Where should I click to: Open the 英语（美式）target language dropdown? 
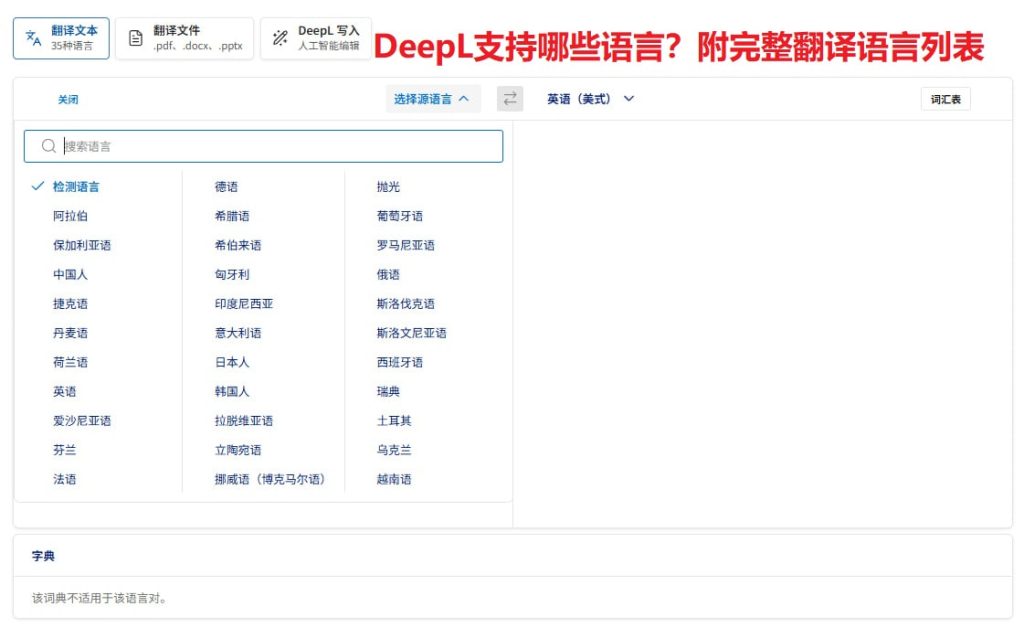click(x=590, y=99)
